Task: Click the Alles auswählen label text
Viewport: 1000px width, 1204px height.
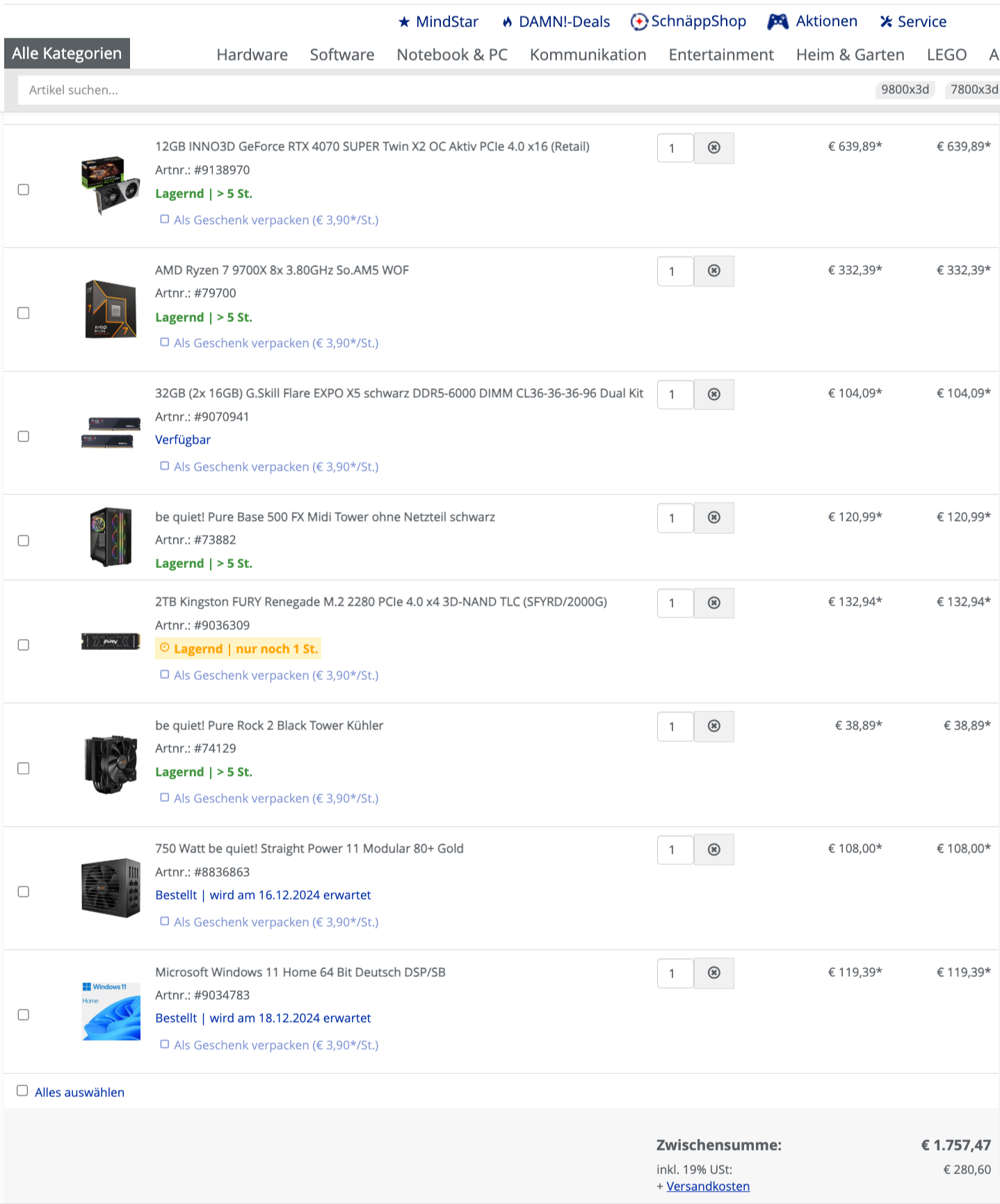Action: [x=80, y=1092]
